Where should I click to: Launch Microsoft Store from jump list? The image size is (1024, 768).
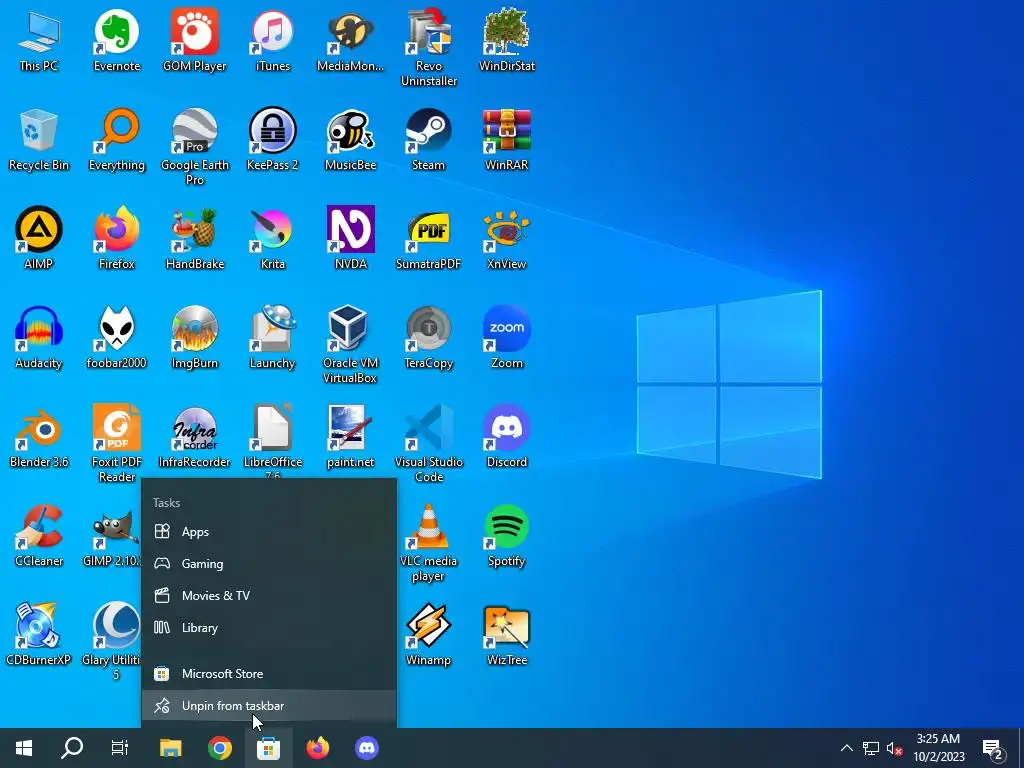point(269,674)
